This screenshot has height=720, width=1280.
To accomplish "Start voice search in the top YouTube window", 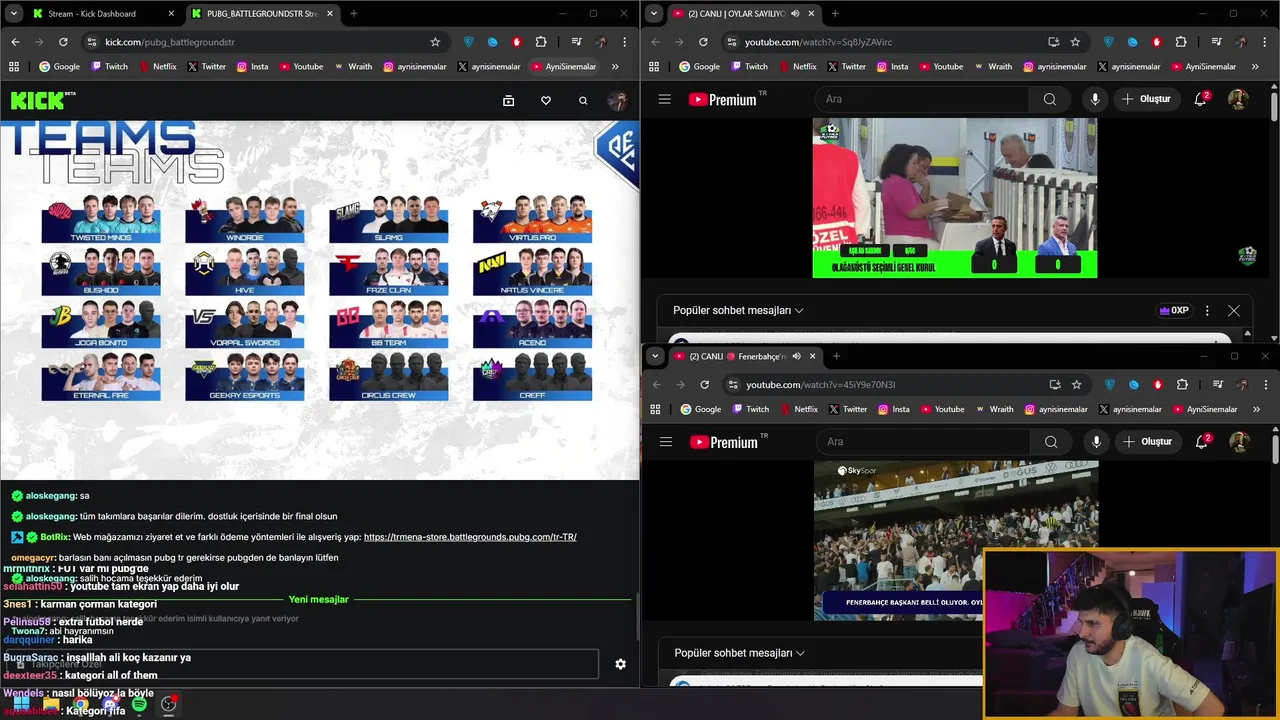I will click(1095, 99).
